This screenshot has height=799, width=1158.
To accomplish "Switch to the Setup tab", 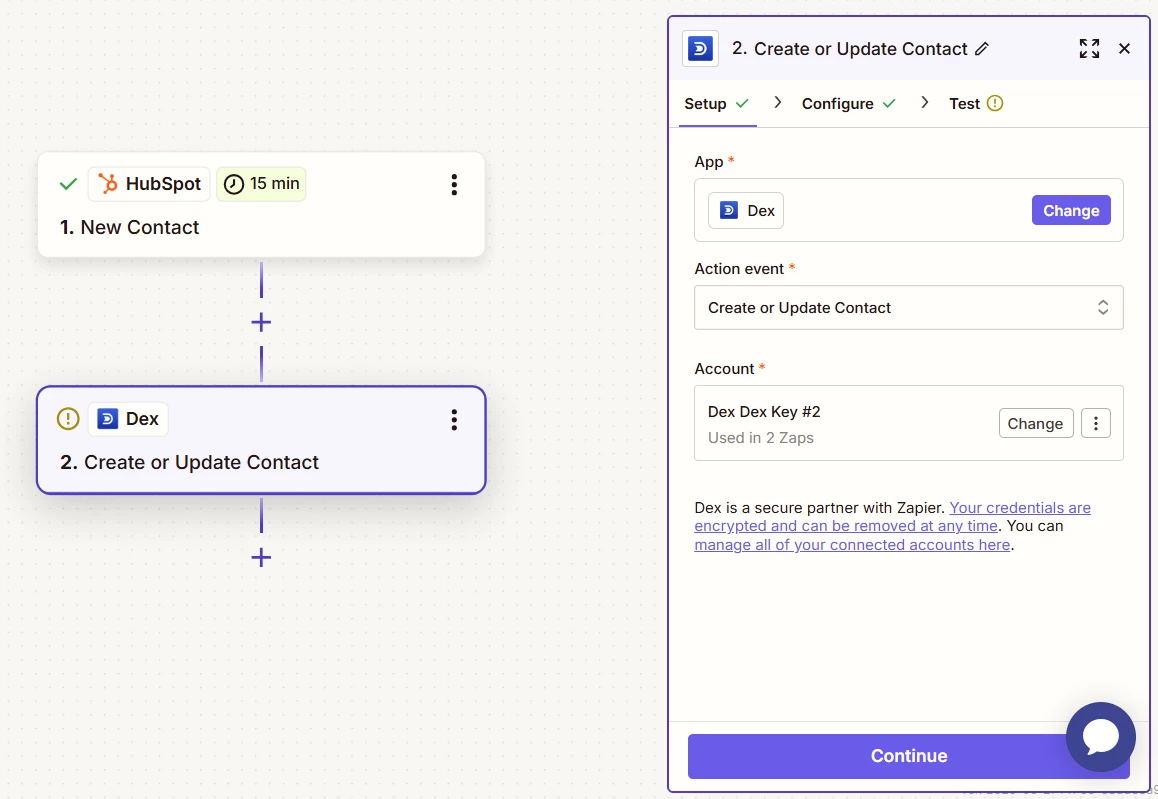I will click(x=716, y=104).
